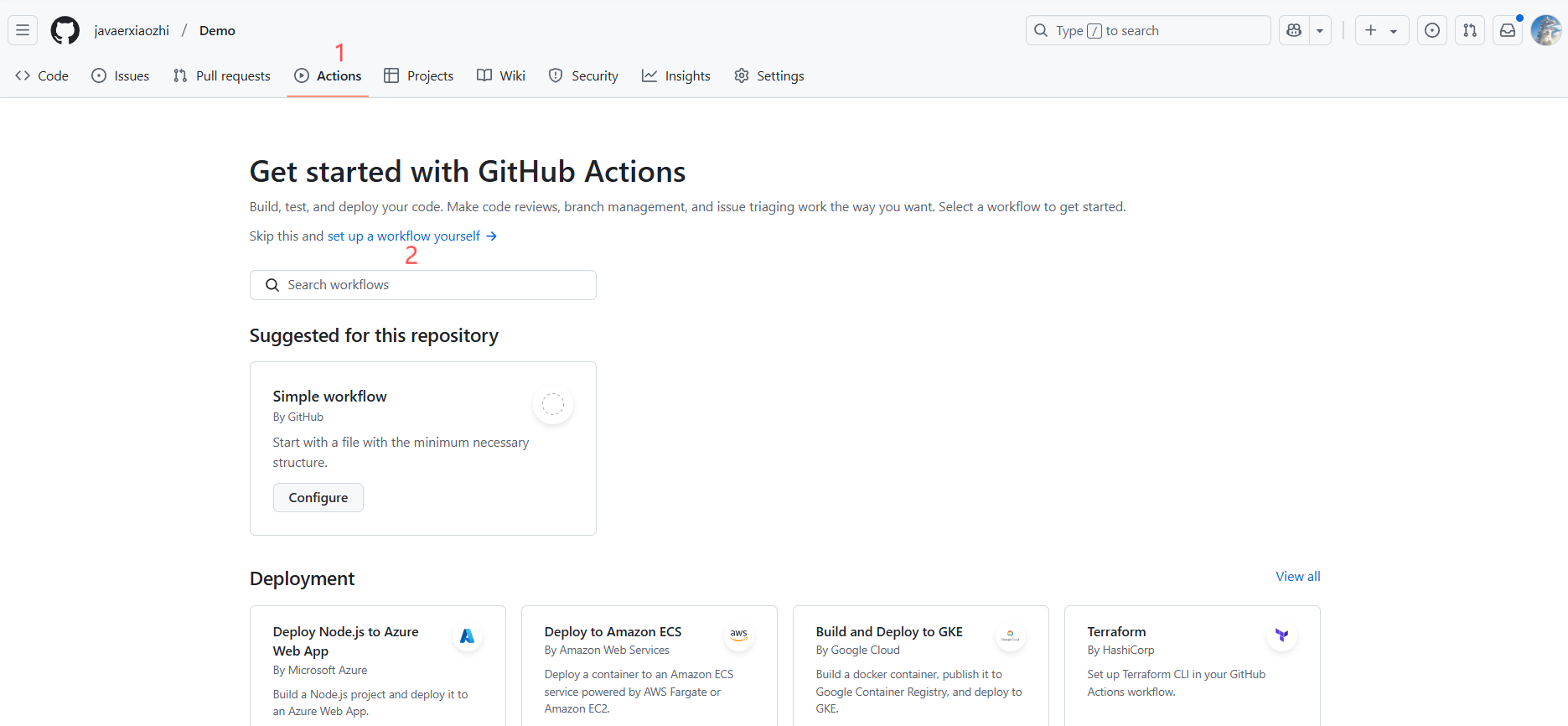This screenshot has width=1568, height=726.
Task: Click the Demo repository name link
Action: tap(217, 30)
